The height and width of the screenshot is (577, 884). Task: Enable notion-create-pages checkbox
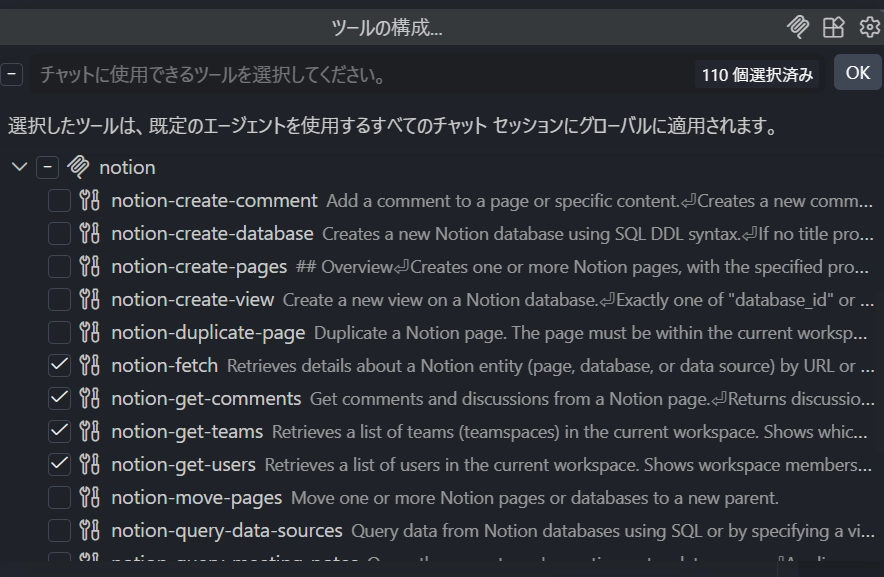tap(59, 266)
